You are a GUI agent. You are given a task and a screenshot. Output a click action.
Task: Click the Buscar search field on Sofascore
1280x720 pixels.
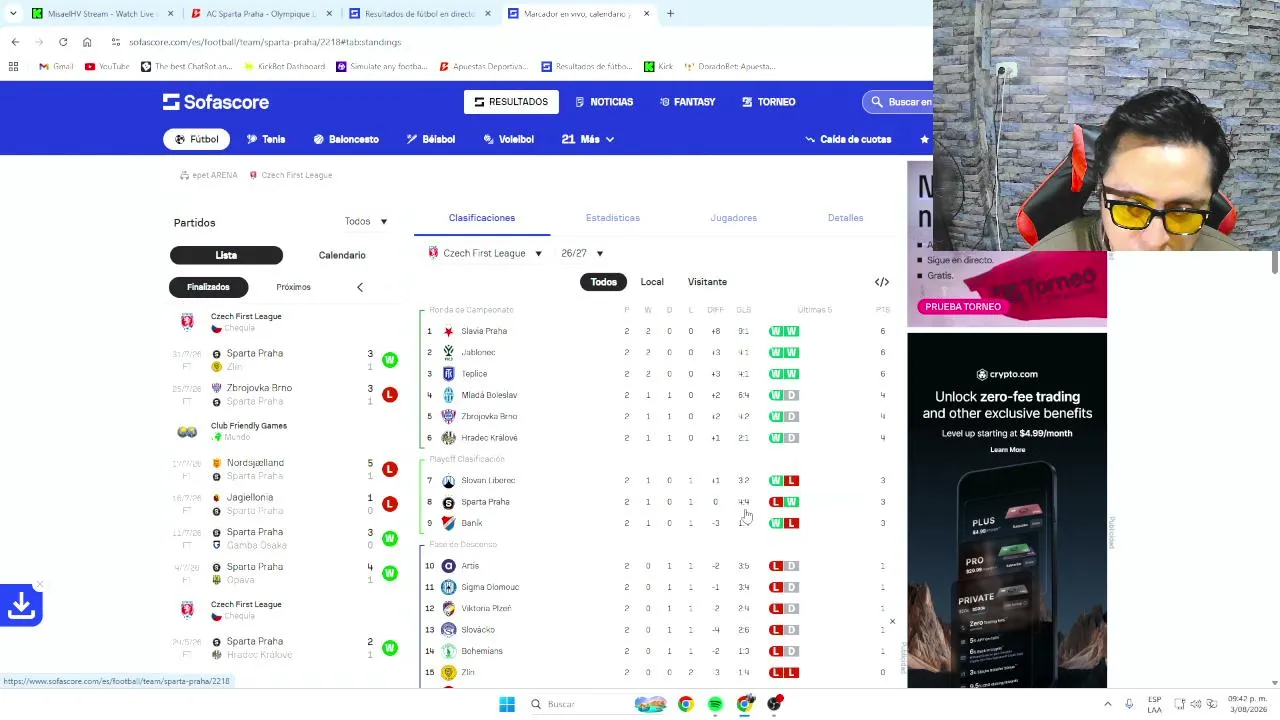pos(898,102)
